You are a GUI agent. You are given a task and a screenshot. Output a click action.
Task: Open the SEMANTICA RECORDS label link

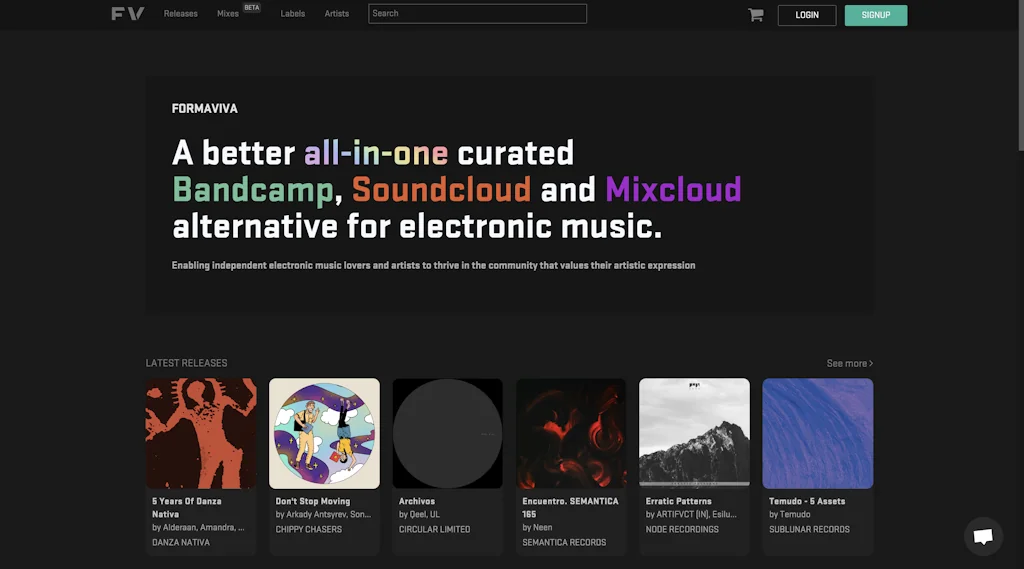click(564, 542)
